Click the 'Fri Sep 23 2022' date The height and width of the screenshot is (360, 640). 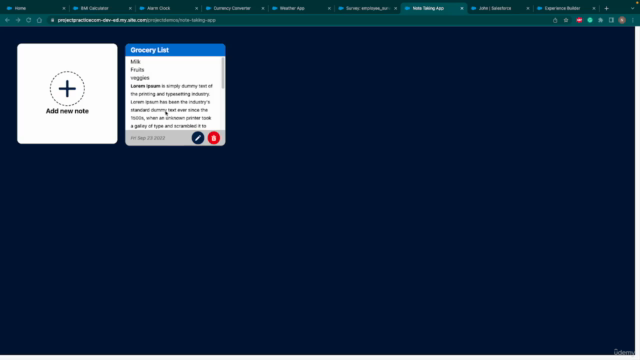[148, 138]
